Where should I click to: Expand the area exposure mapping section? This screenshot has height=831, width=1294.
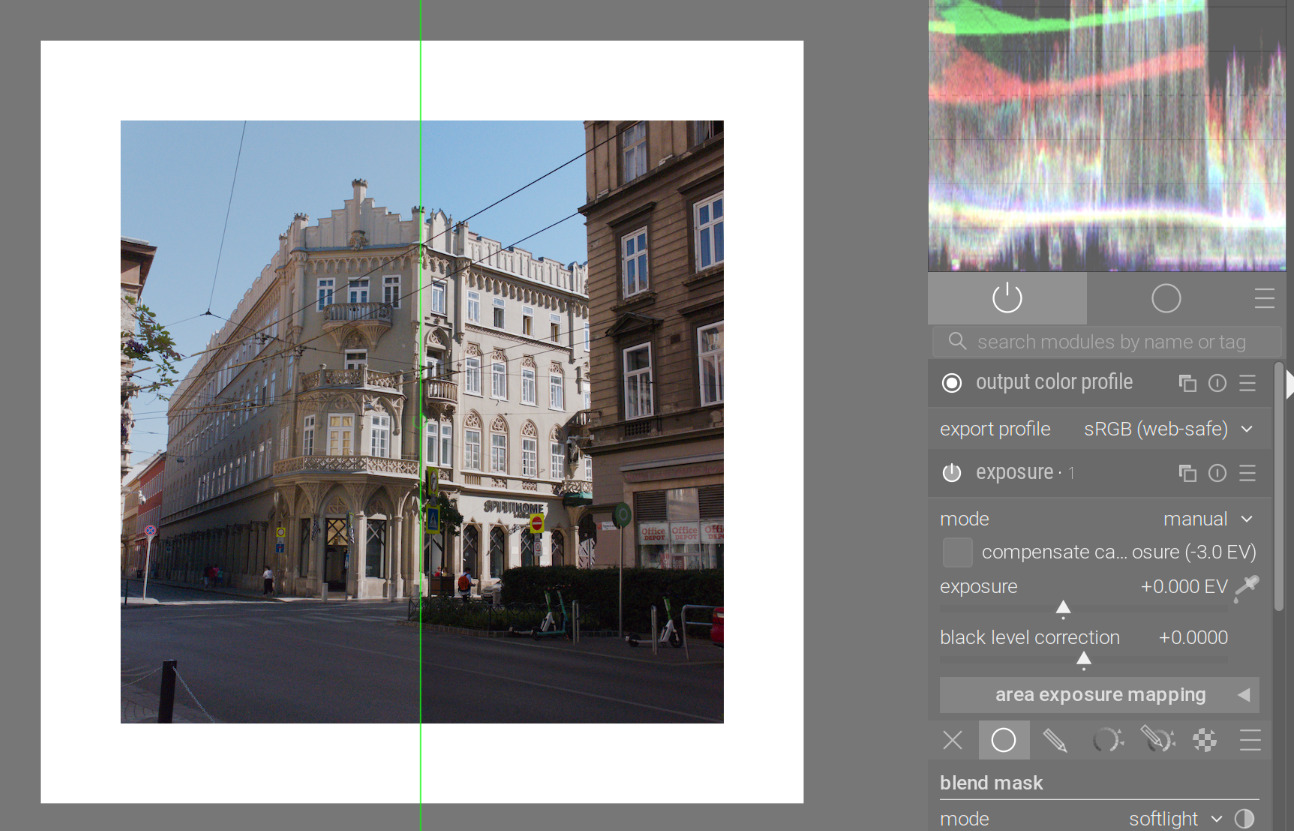pyautogui.click(x=1099, y=695)
